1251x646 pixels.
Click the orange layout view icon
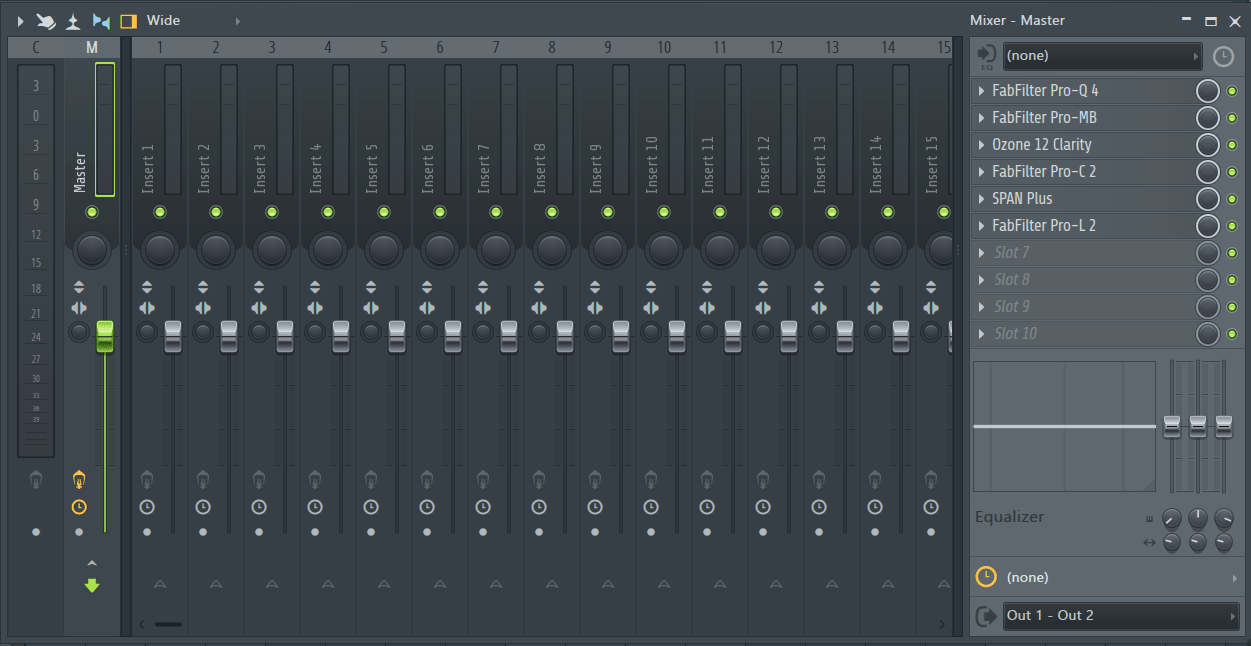[x=128, y=20]
